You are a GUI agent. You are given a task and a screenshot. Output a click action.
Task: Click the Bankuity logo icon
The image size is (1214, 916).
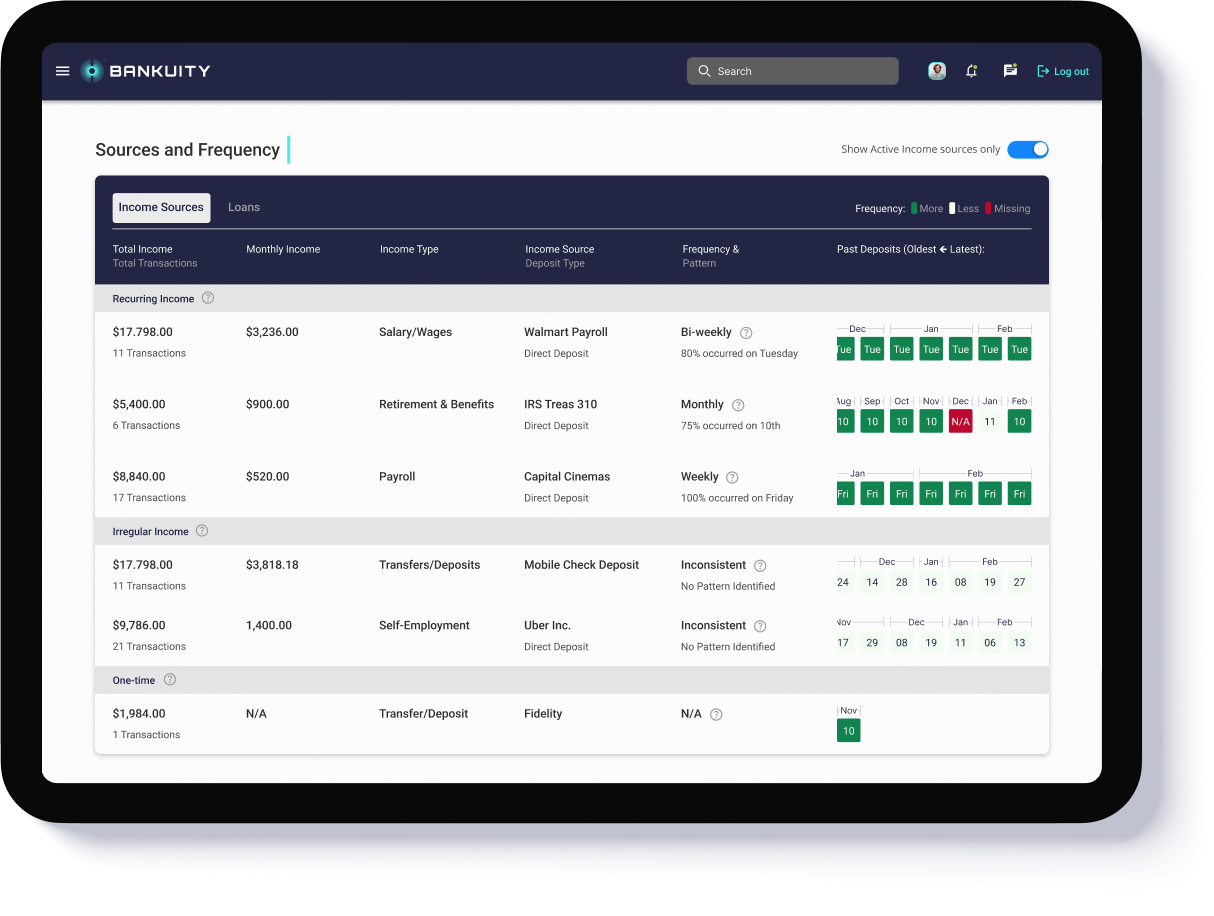click(93, 70)
